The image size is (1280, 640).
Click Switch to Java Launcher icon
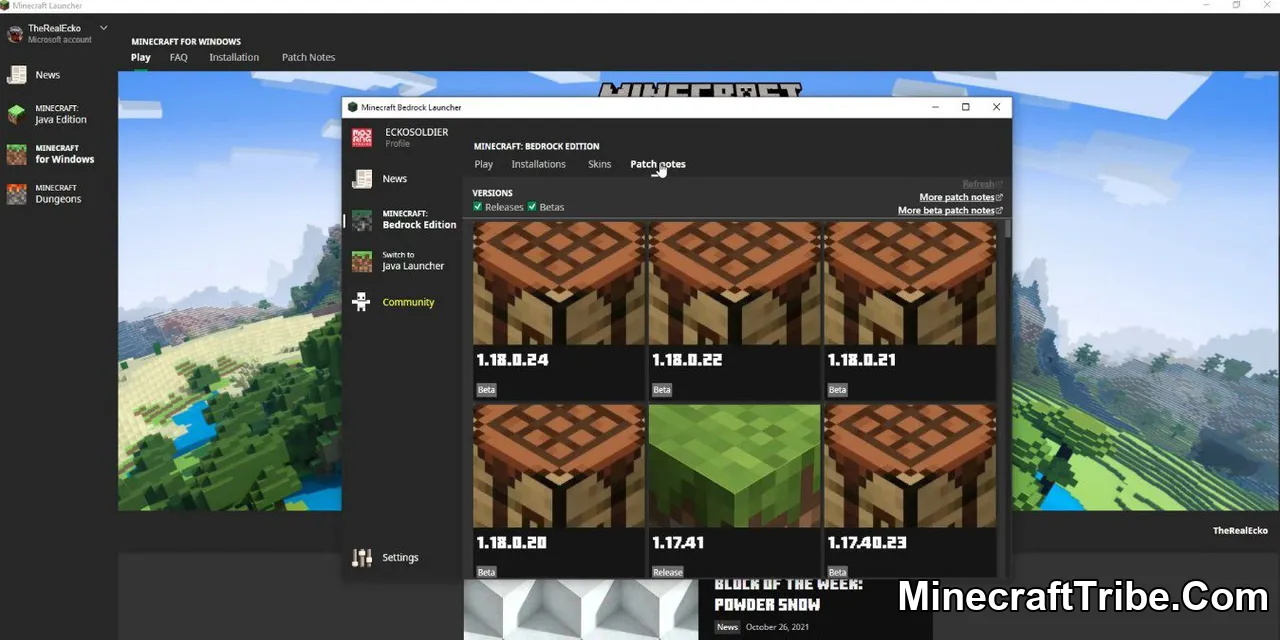tap(362, 261)
